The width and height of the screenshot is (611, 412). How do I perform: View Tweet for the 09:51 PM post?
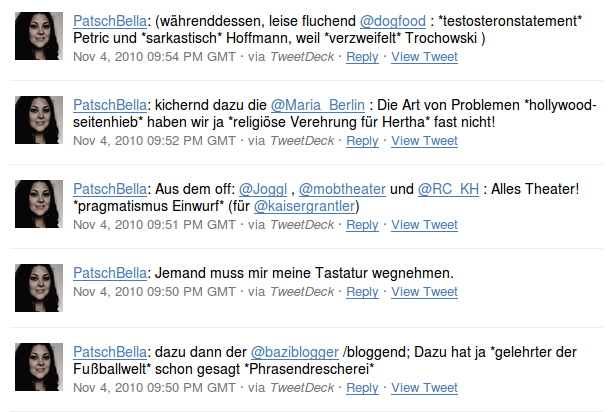pyautogui.click(x=424, y=225)
